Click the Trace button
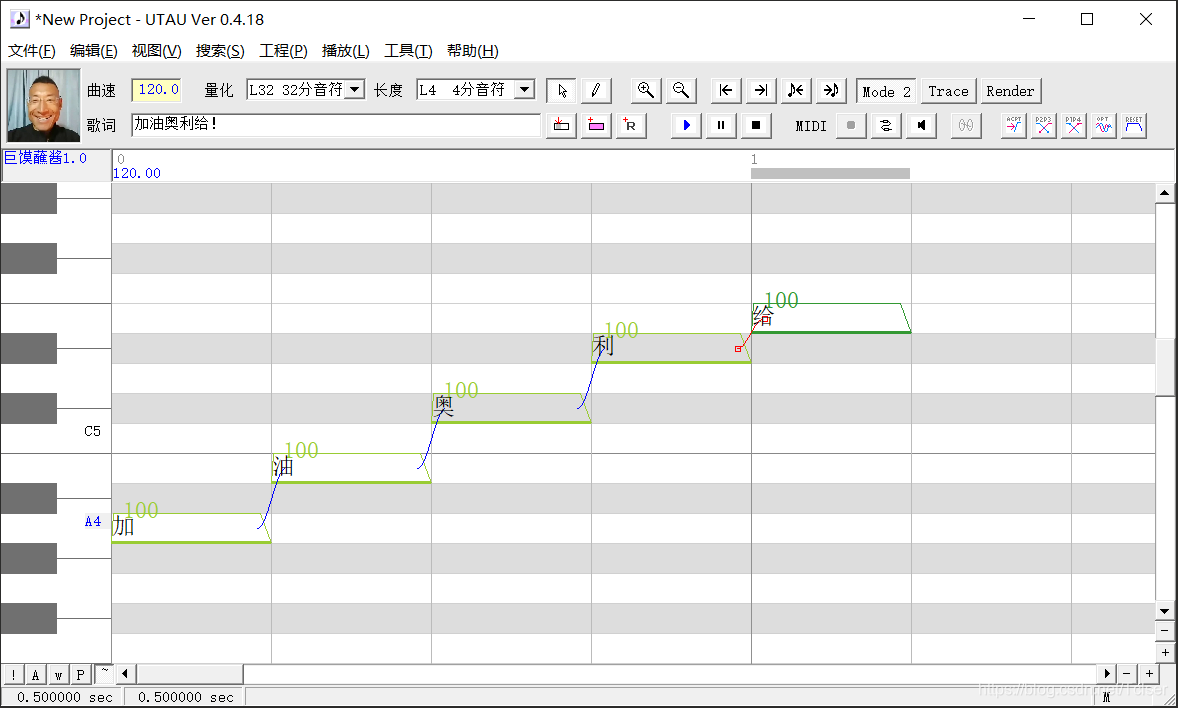The image size is (1178, 708). (x=949, y=91)
